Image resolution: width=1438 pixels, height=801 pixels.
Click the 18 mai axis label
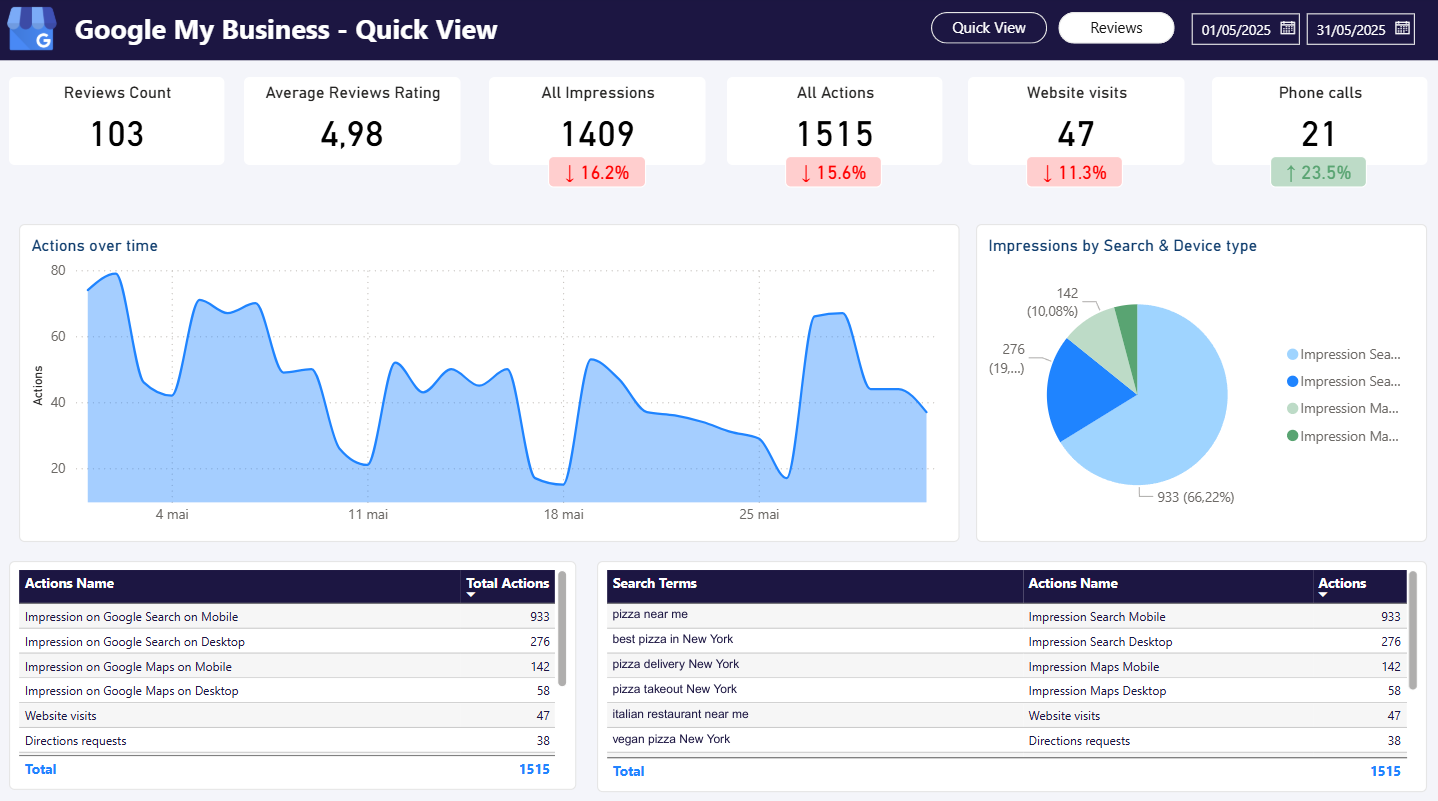564,514
